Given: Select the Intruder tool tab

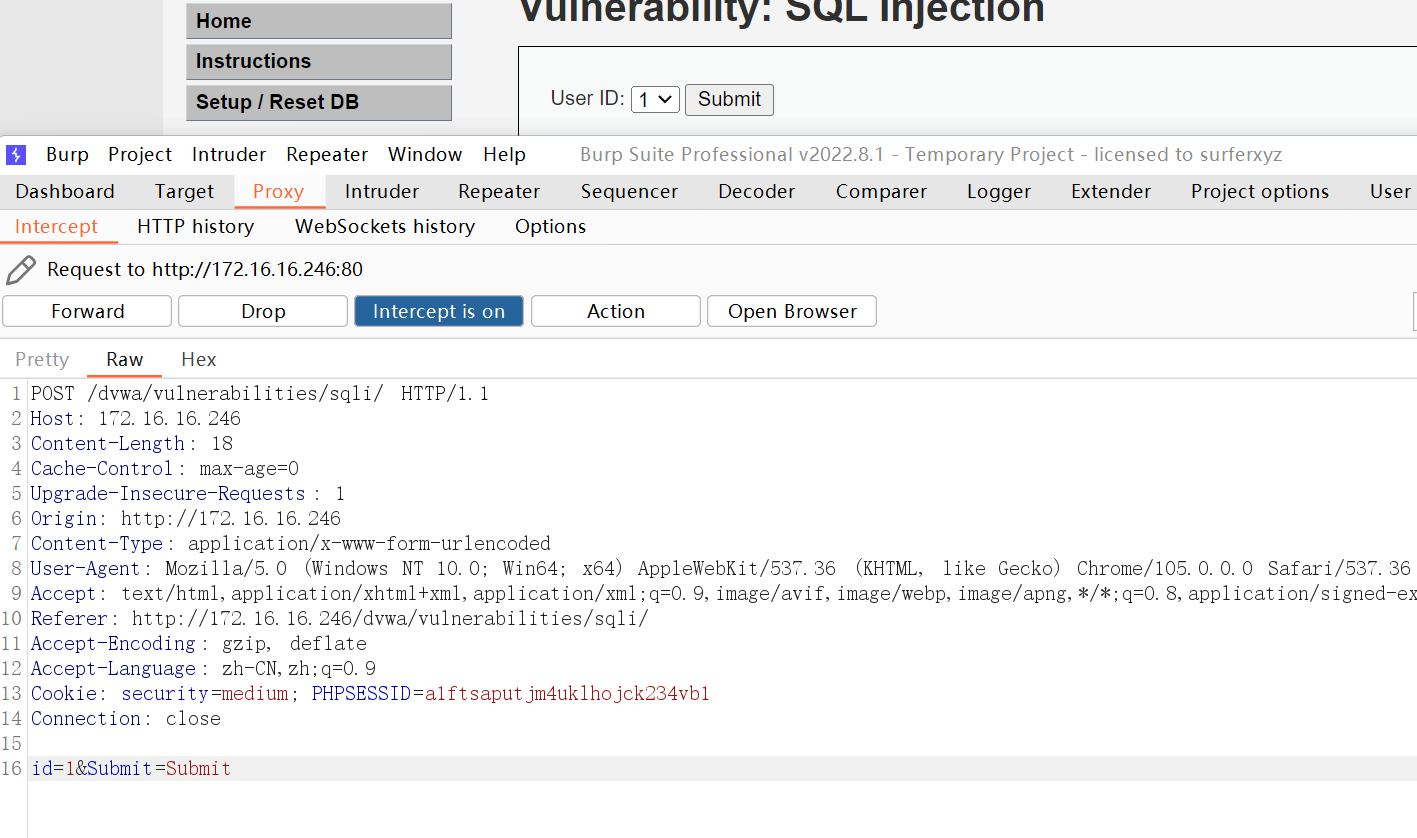Looking at the screenshot, I should (x=382, y=192).
